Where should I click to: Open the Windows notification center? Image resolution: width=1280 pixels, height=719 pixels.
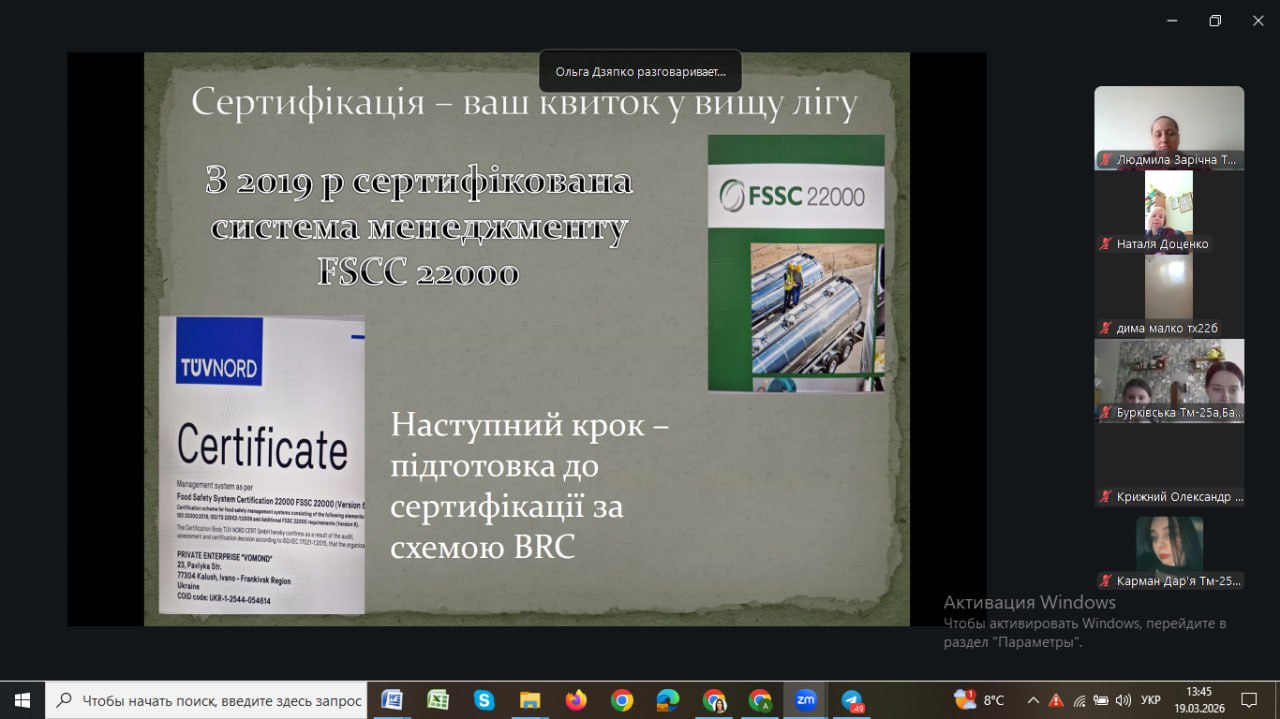coord(1249,700)
